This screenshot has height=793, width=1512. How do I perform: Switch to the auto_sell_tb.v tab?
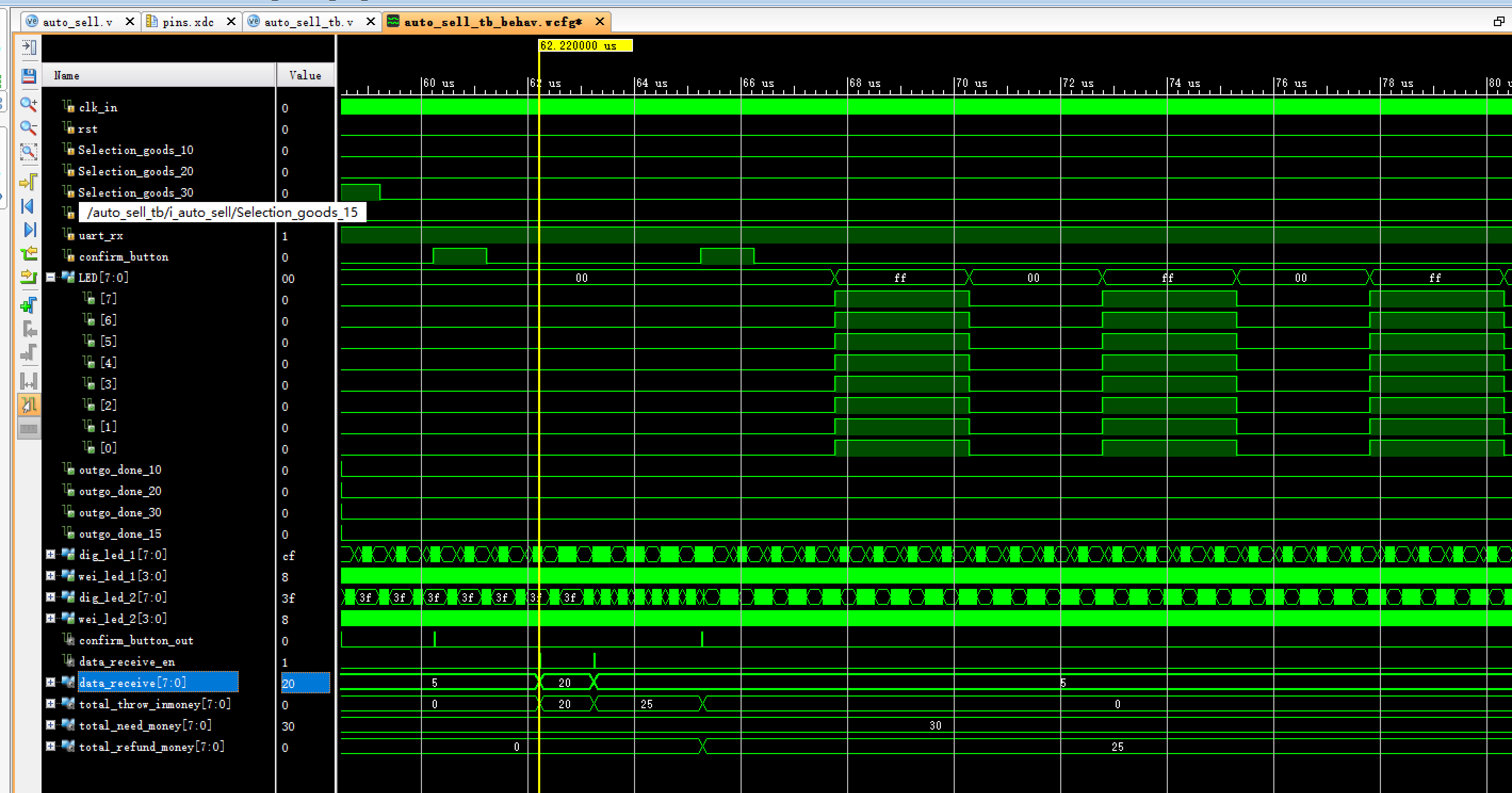point(308,22)
